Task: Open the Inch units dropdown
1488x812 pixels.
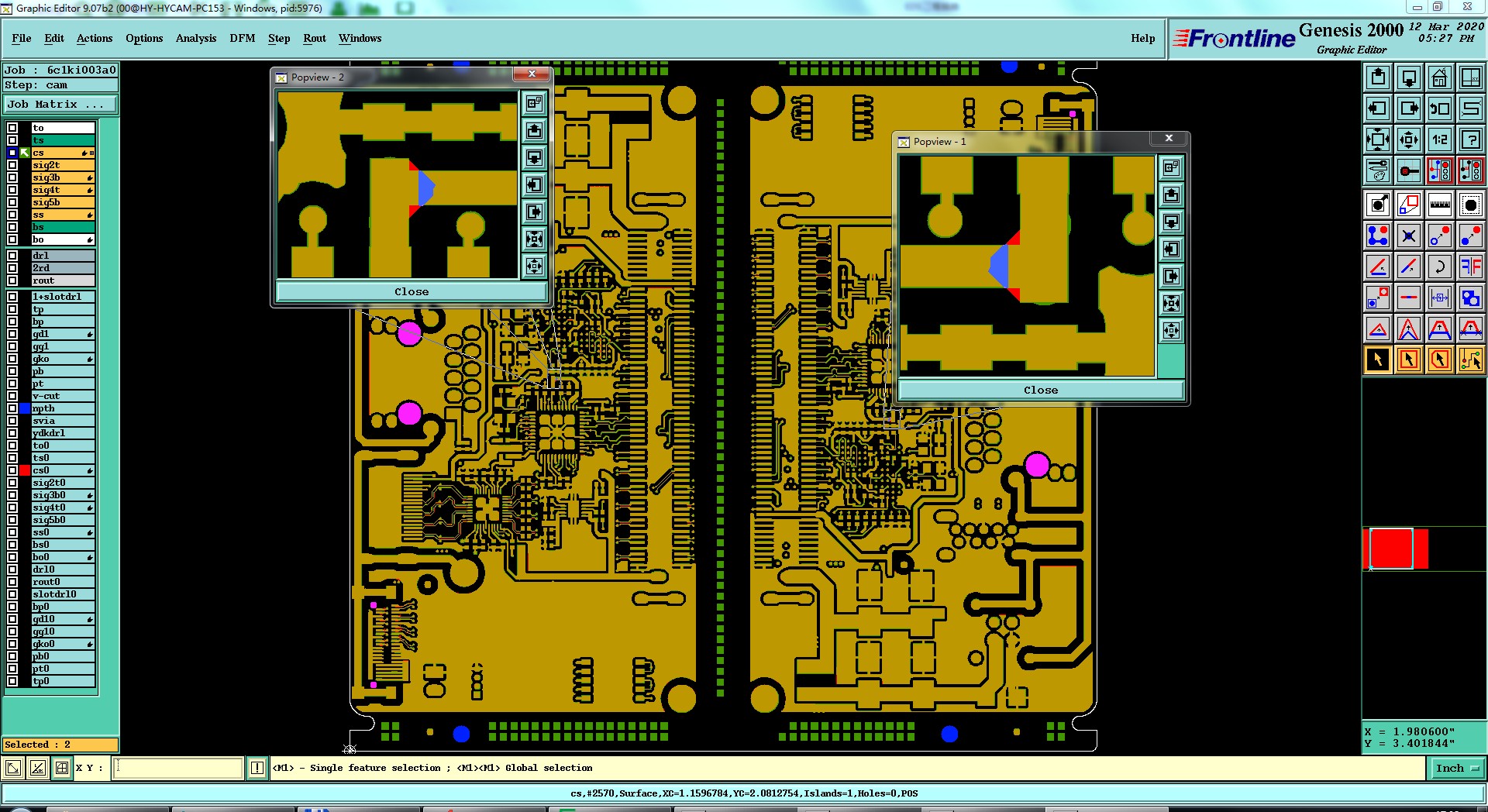Action: (1457, 768)
